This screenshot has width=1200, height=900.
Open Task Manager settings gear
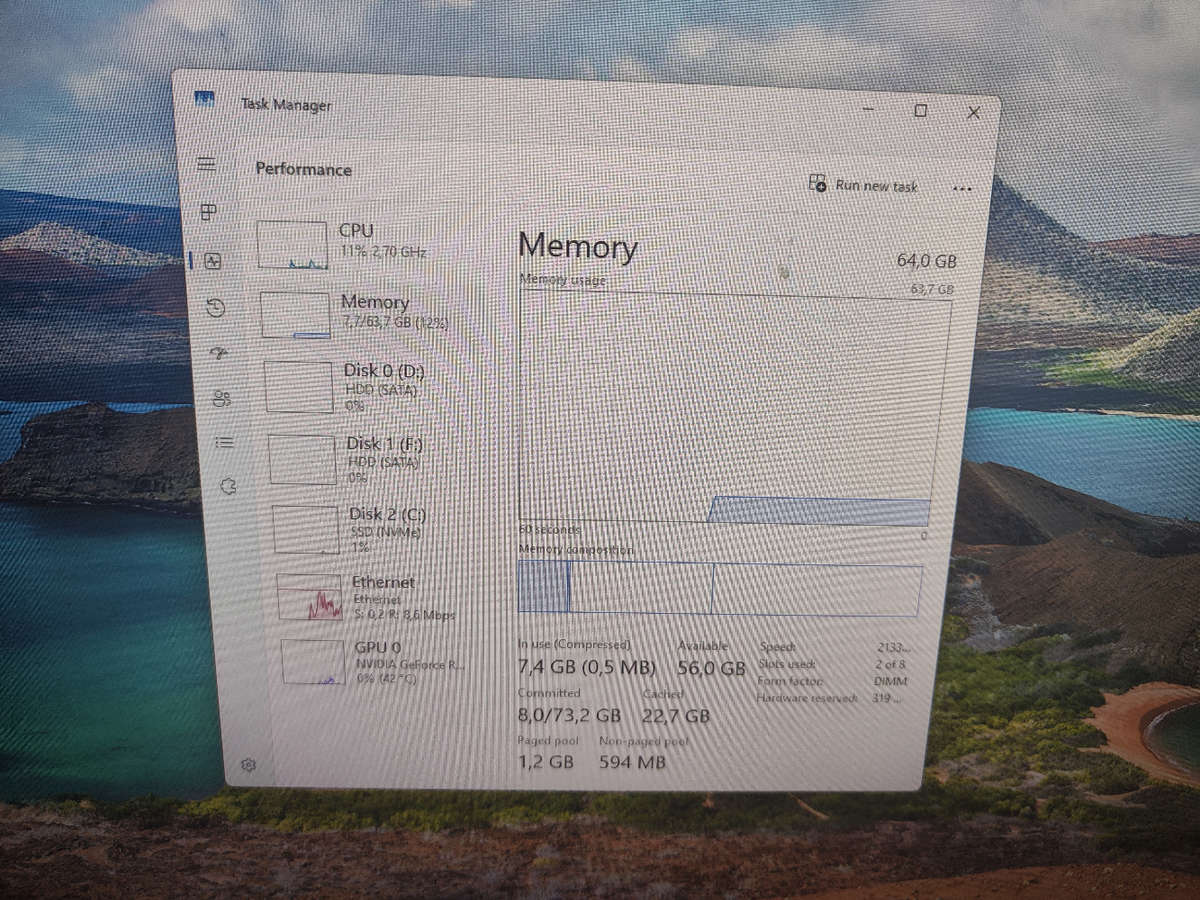pyautogui.click(x=248, y=765)
